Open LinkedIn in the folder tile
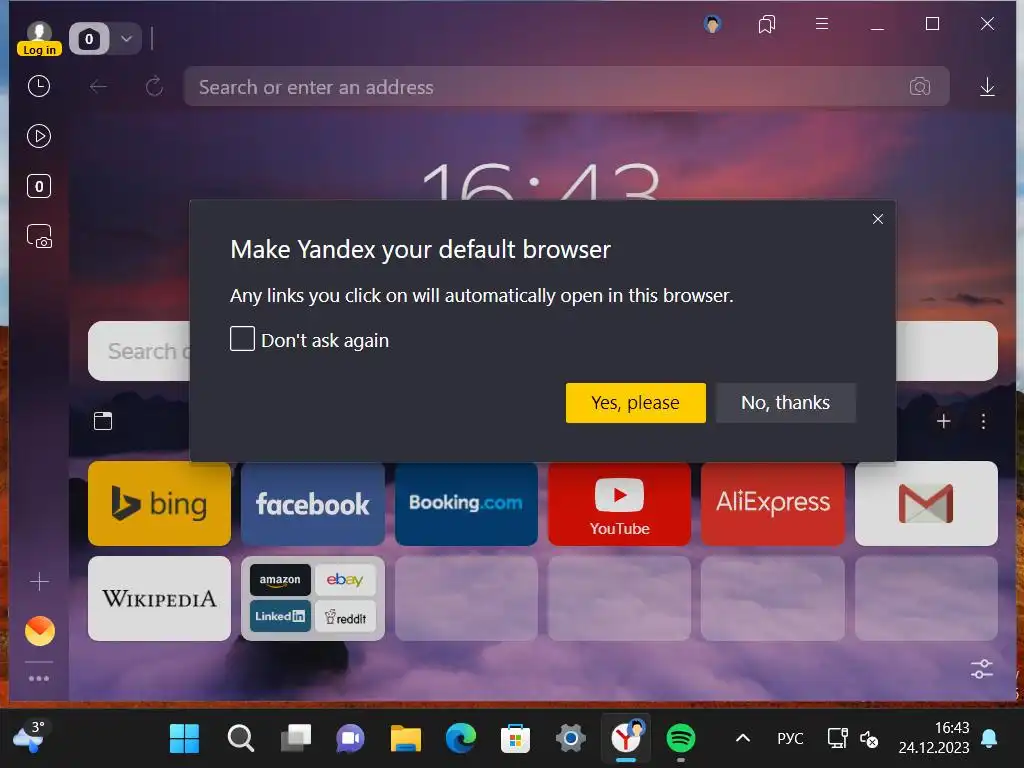 click(x=280, y=616)
